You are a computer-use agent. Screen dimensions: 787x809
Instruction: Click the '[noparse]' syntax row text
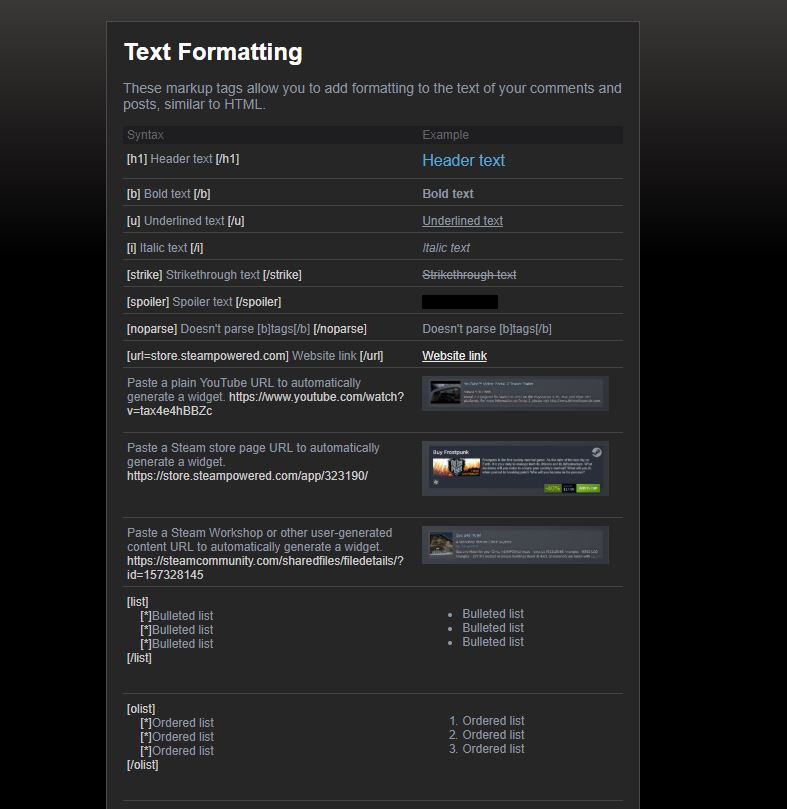pos(247,329)
